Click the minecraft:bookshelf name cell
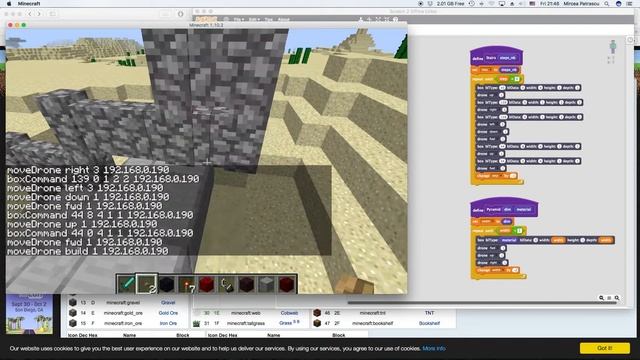640x360 pixels. (372, 323)
